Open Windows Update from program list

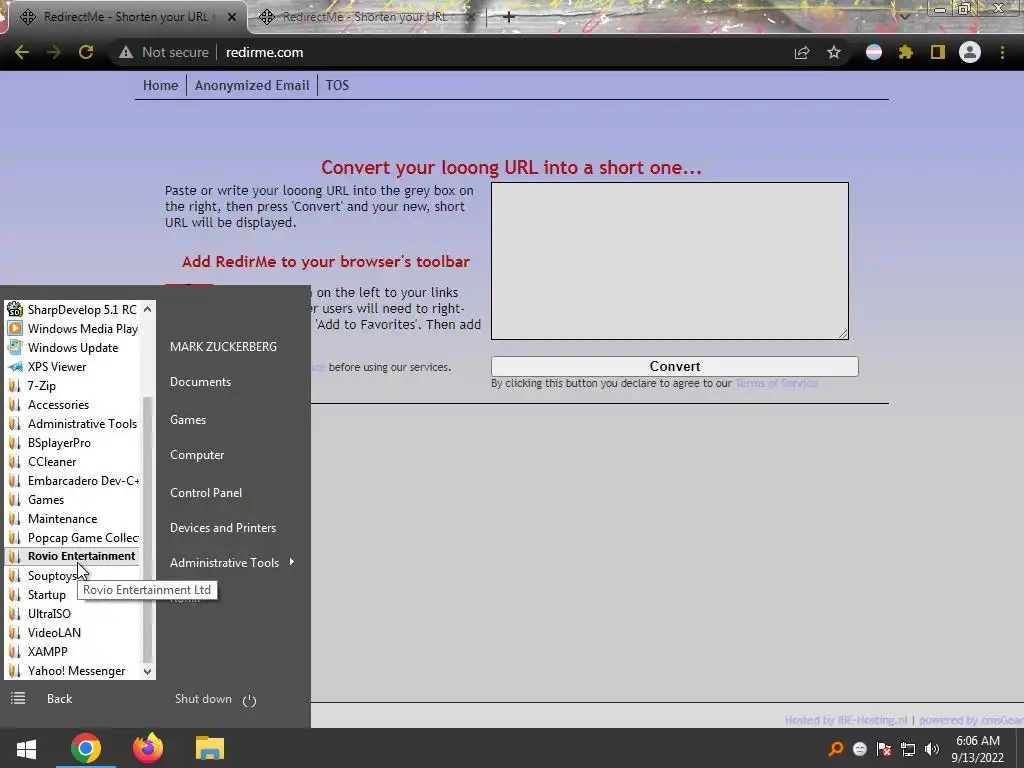72,347
